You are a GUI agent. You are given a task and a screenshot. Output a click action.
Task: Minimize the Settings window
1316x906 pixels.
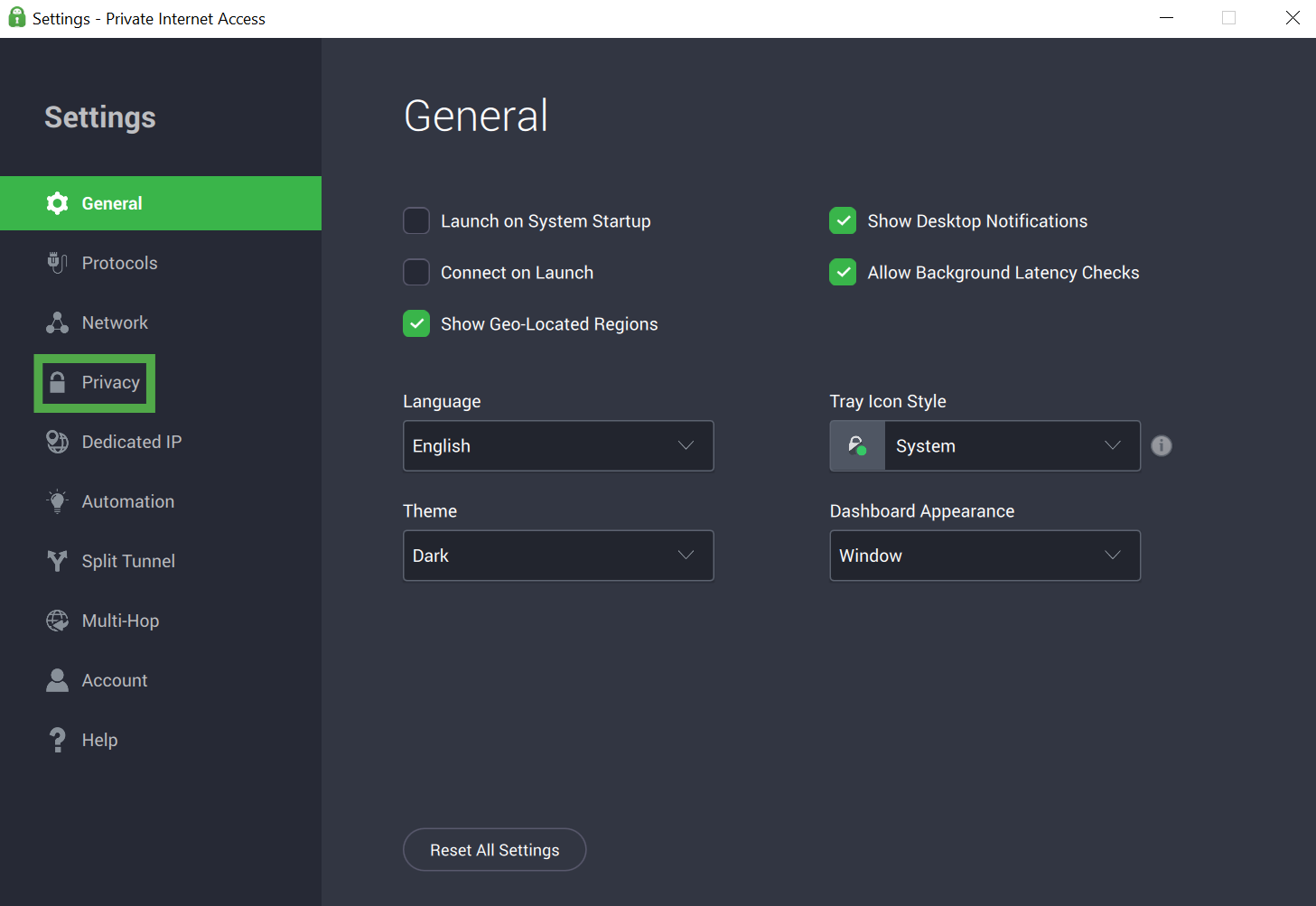tap(1167, 18)
